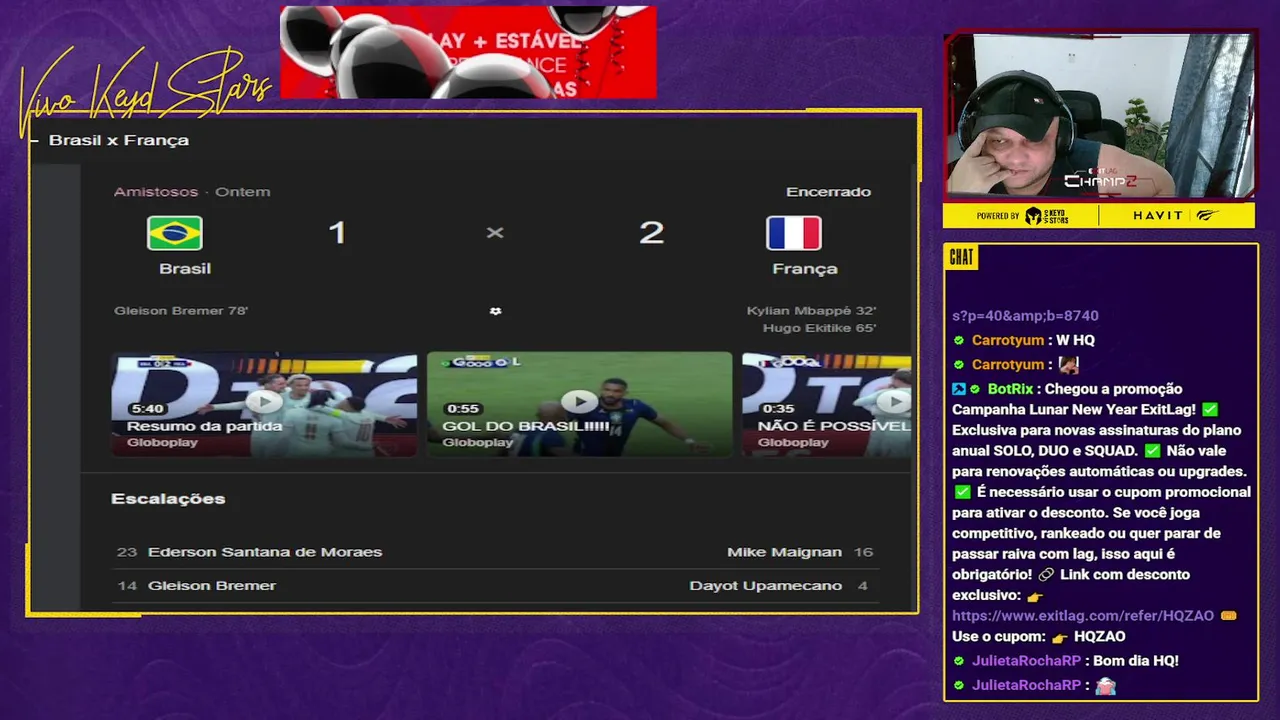The height and width of the screenshot is (720, 1280).
Task: Open the exitlag.com/refer/HQZAO link in chat
Action: point(1083,616)
